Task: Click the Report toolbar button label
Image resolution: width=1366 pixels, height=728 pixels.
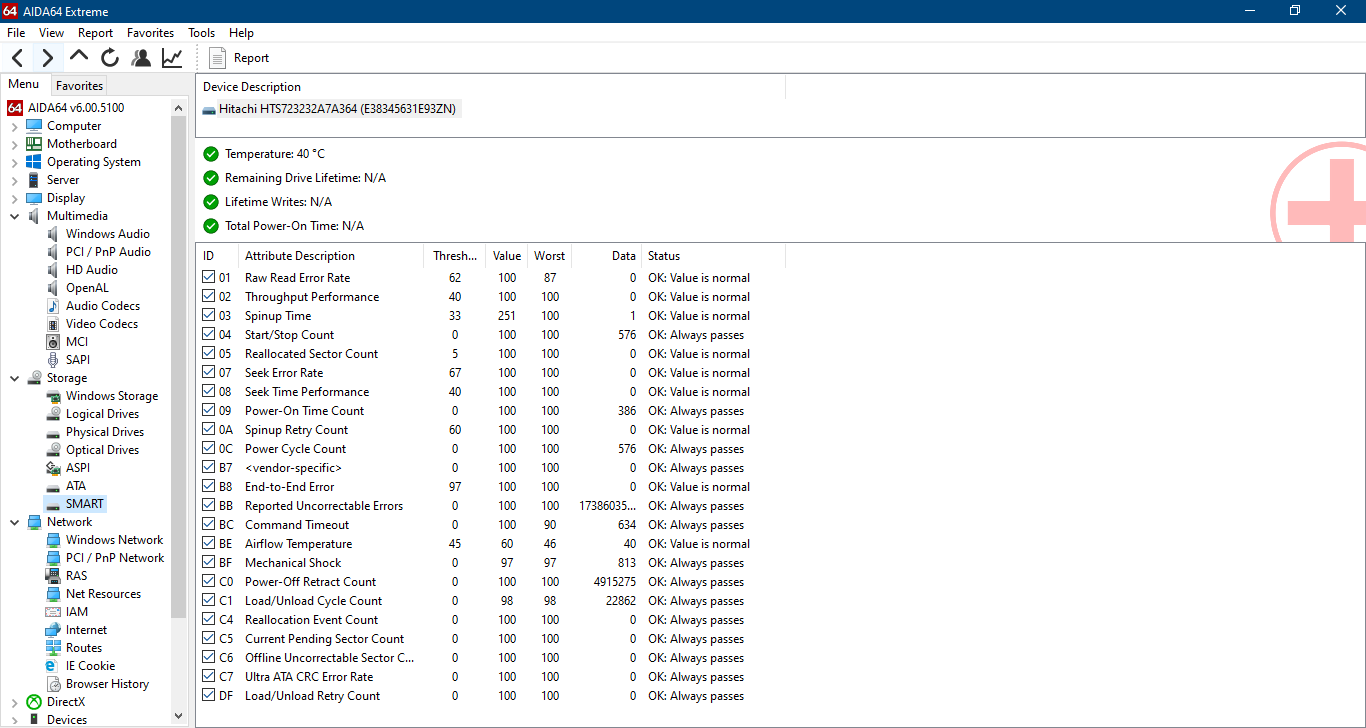Action: click(x=251, y=58)
